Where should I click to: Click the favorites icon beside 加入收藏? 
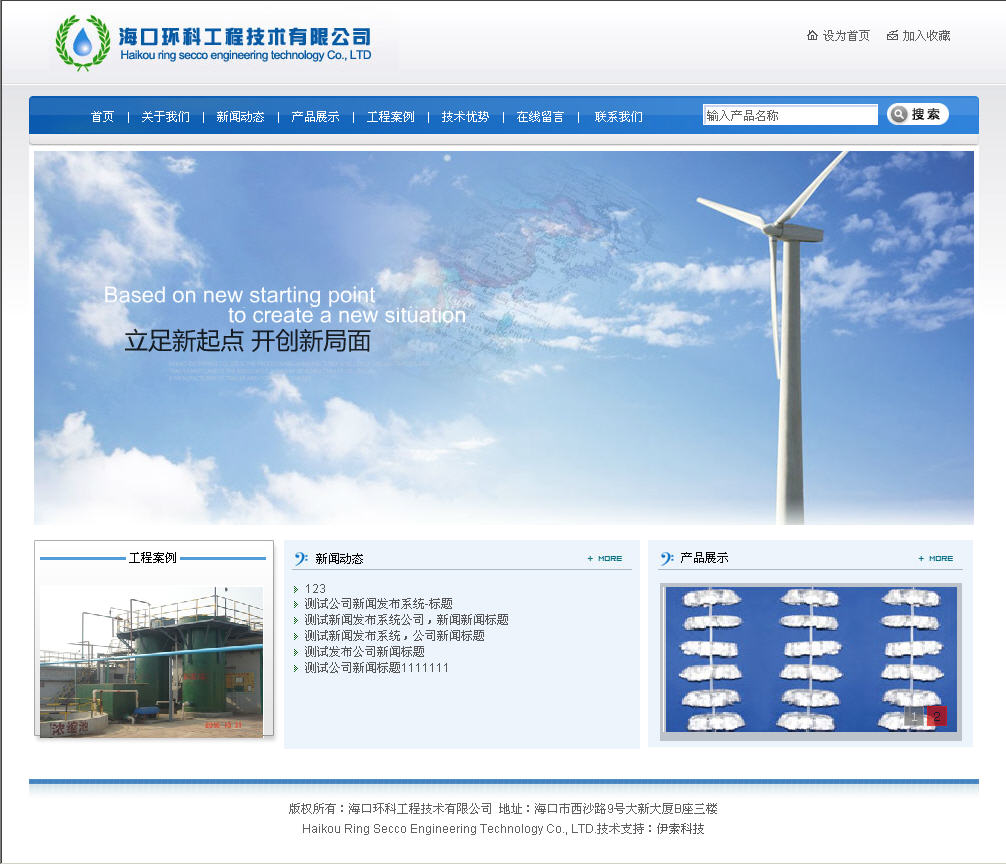pyautogui.click(x=892, y=35)
